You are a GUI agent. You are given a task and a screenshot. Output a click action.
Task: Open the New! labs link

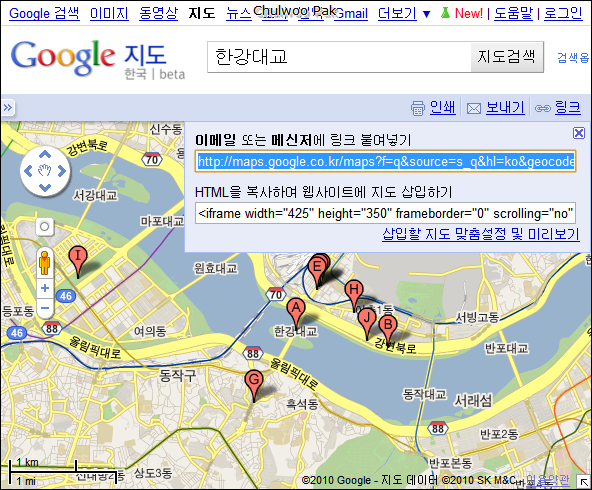(469, 14)
